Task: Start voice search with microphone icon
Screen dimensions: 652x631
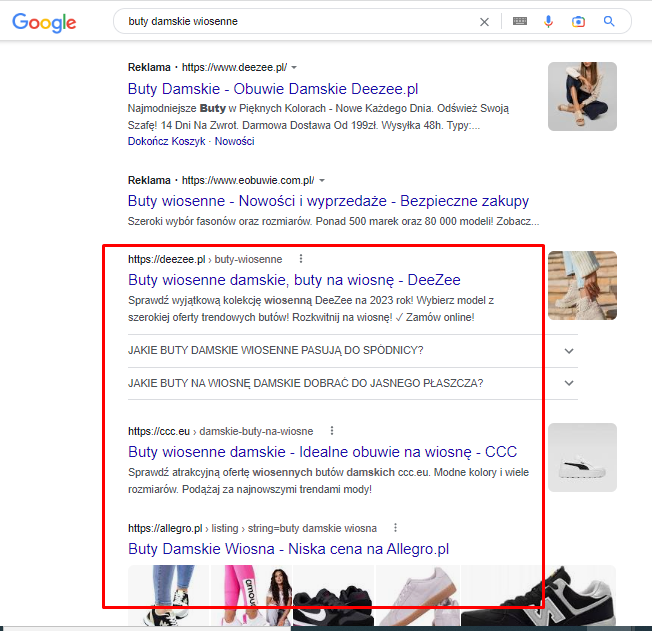Action: [548, 21]
